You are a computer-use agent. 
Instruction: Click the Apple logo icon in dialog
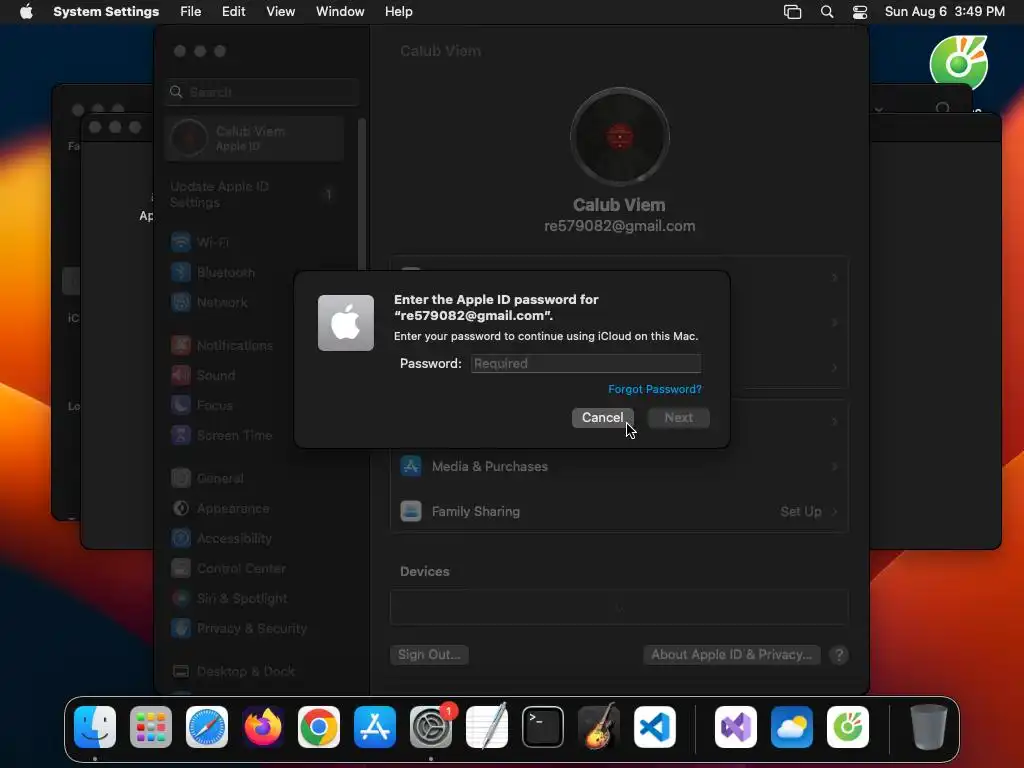(x=345, y=323)
